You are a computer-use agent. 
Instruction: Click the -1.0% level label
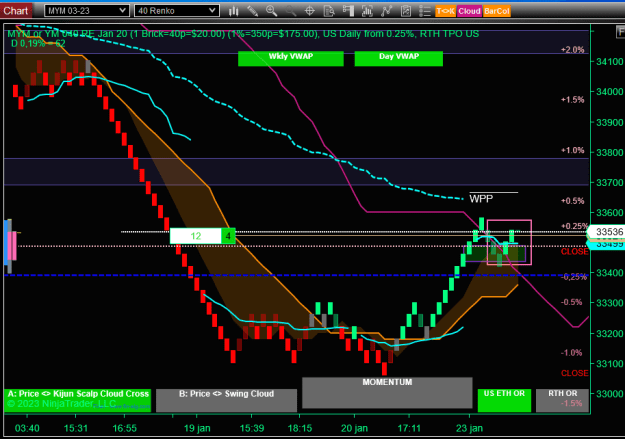[x=571, y=353]
